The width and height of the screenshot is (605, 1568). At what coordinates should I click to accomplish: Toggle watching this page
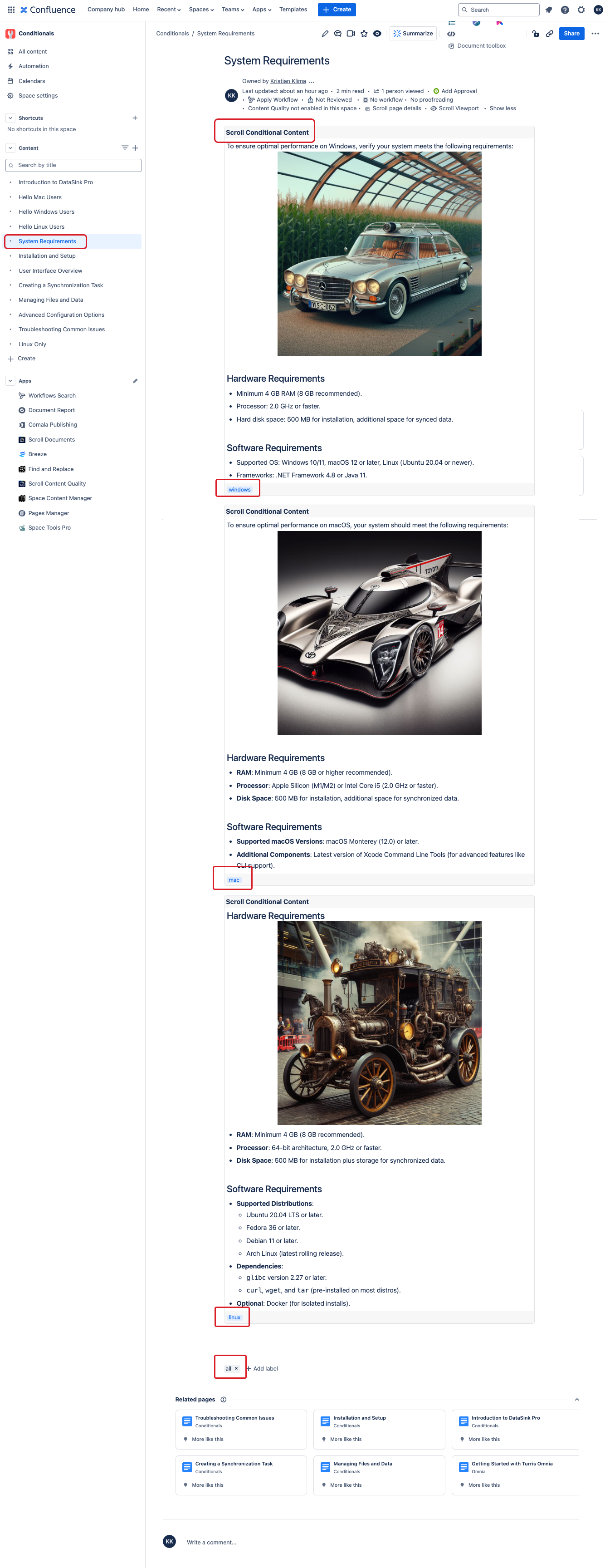tap(377, 34)
